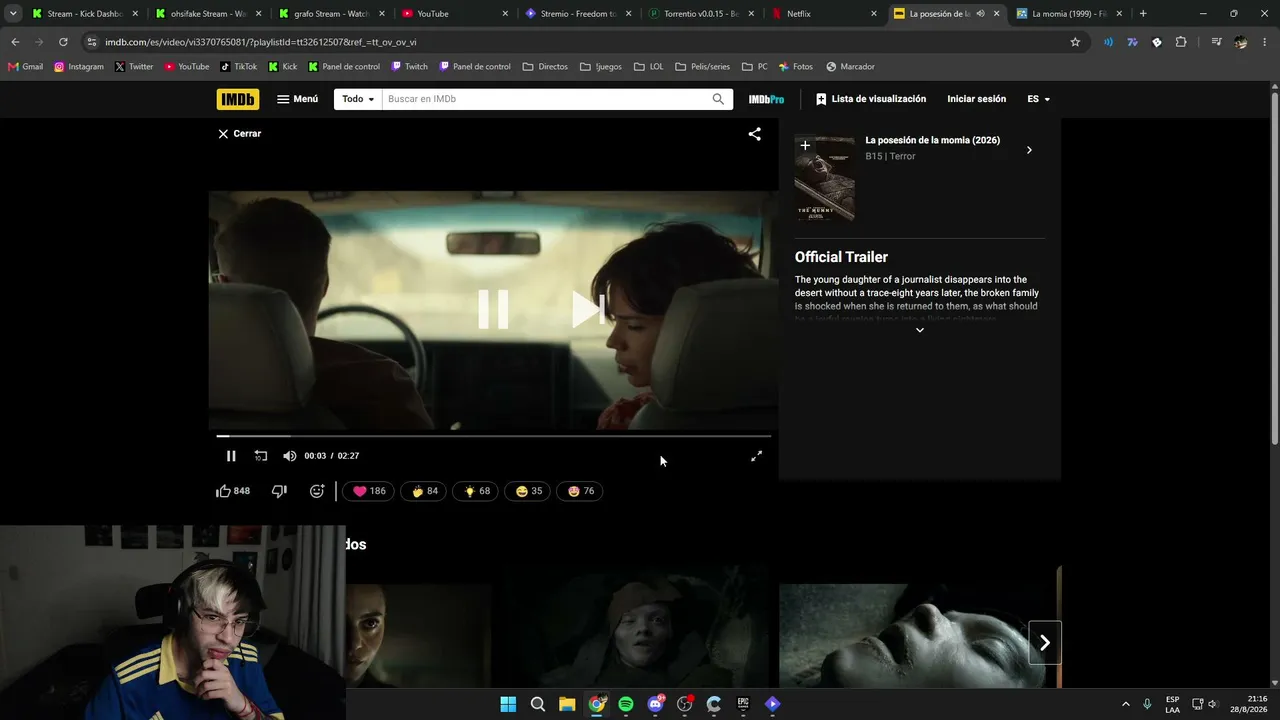Expand the Directos bookmark folder
The width and height of the screenshot is (1280, 720).
(545, 67)
